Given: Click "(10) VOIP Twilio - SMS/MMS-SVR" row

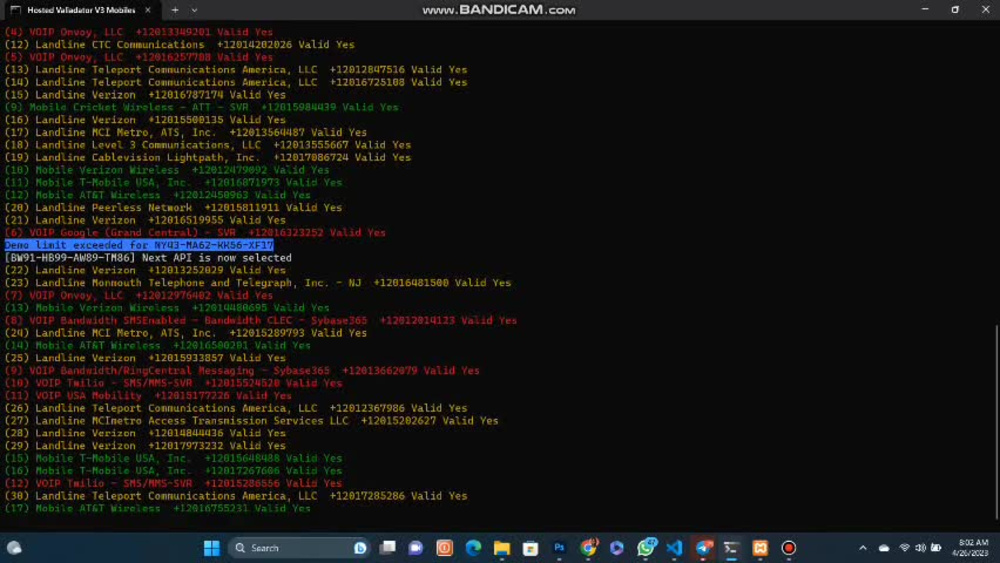Looking at the screenshot, I should point(173,383).
